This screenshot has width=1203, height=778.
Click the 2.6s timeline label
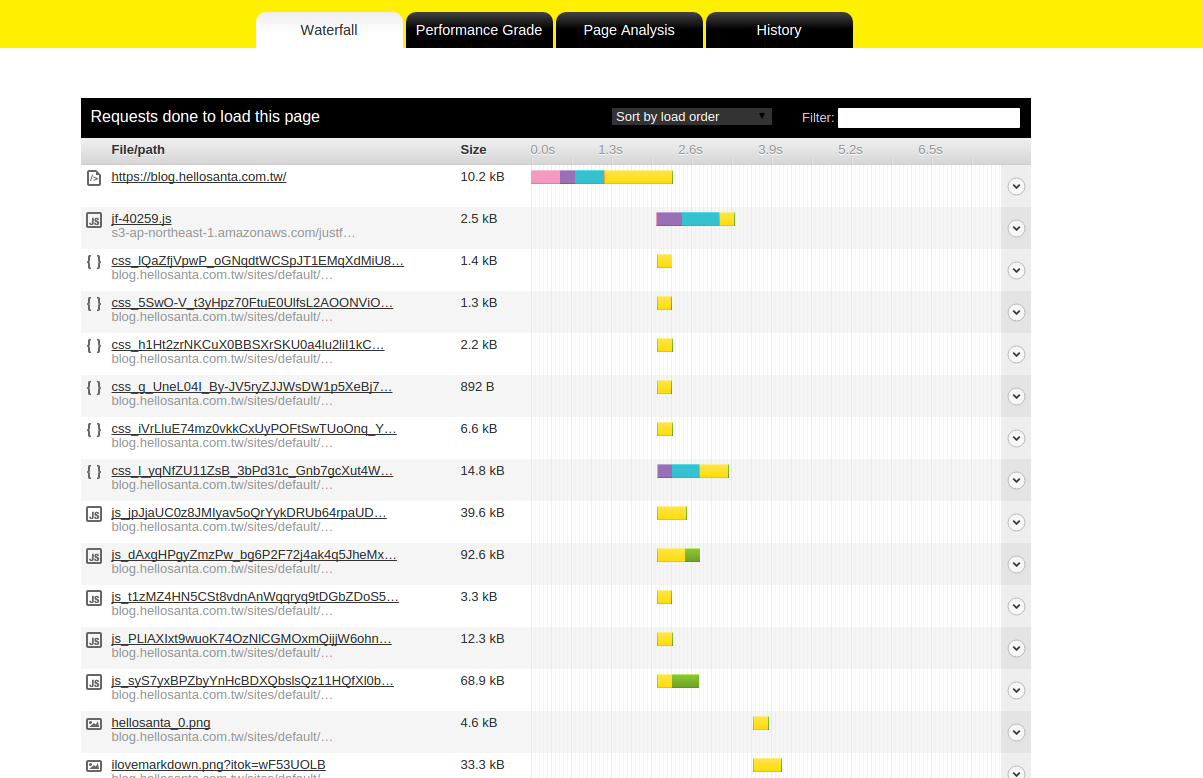[691, 150]
